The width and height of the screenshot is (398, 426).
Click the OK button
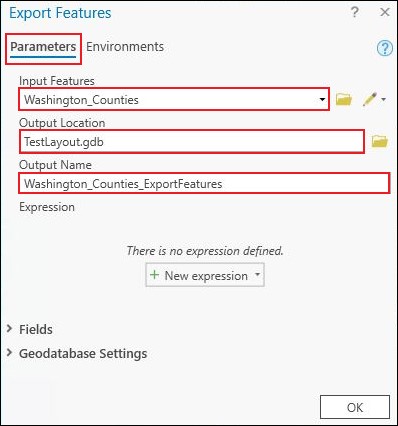(355, 407)
